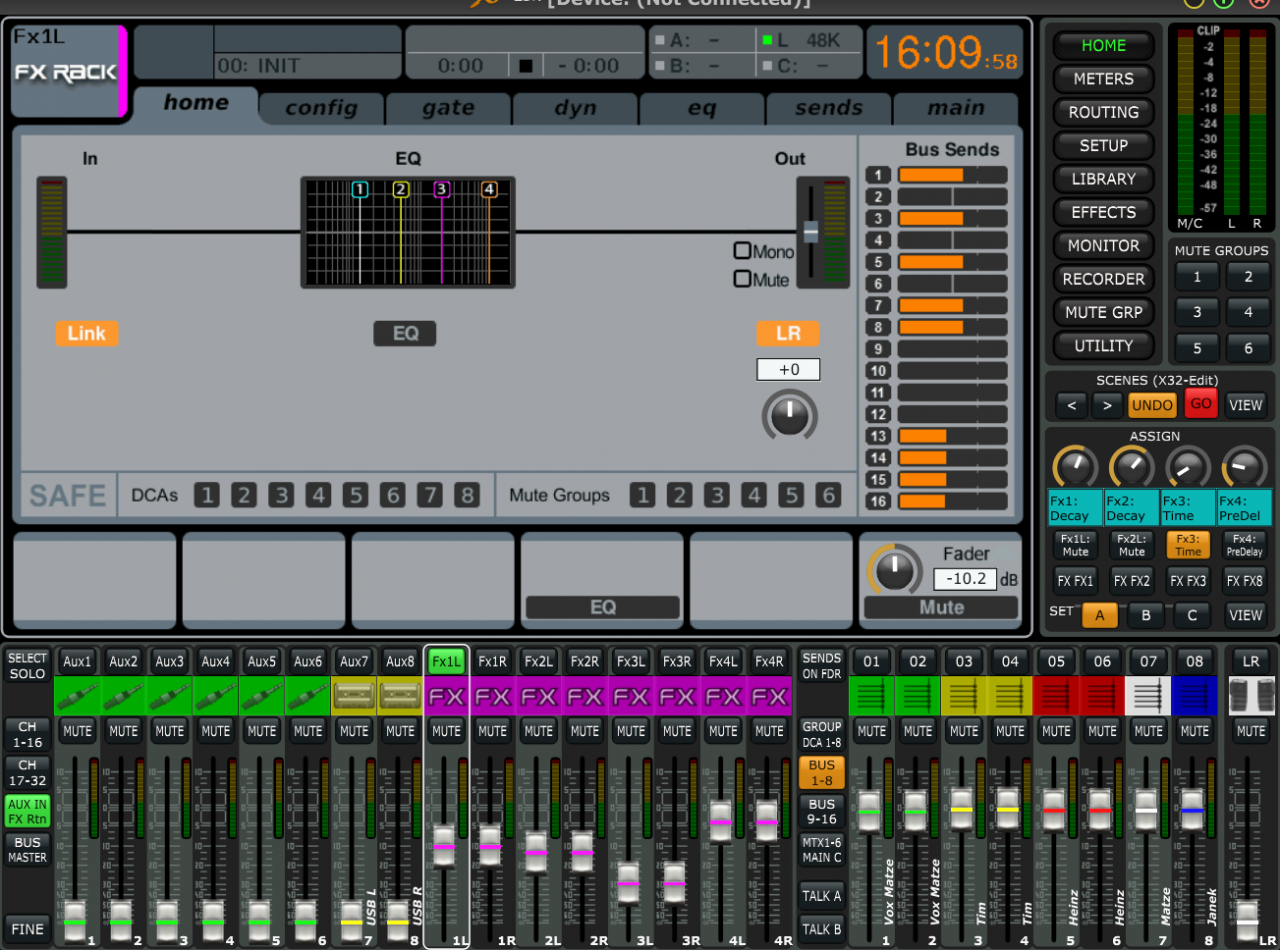Viewport: 1280px width, 950px height.
Task: Click the Aux7 USB L tape icon
Action: pos(354,696)
